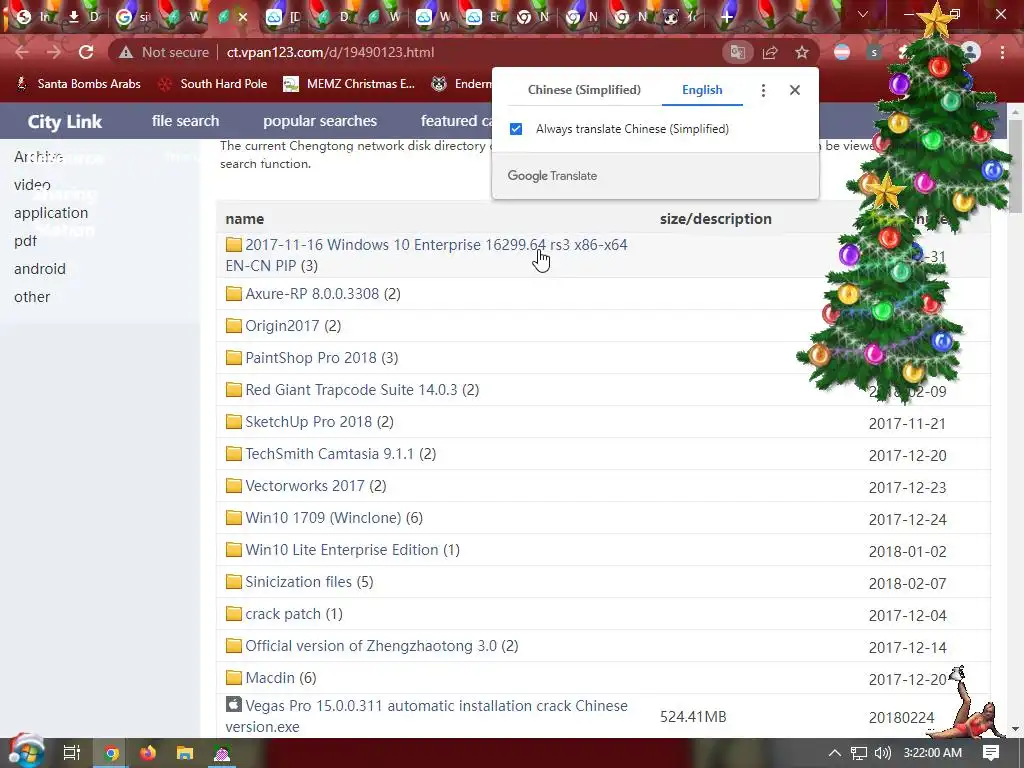Viewport: 1024px width, 768px height.
Task: Click the 3:22:00 AM taskbar clock
Action: pos(933,753)
